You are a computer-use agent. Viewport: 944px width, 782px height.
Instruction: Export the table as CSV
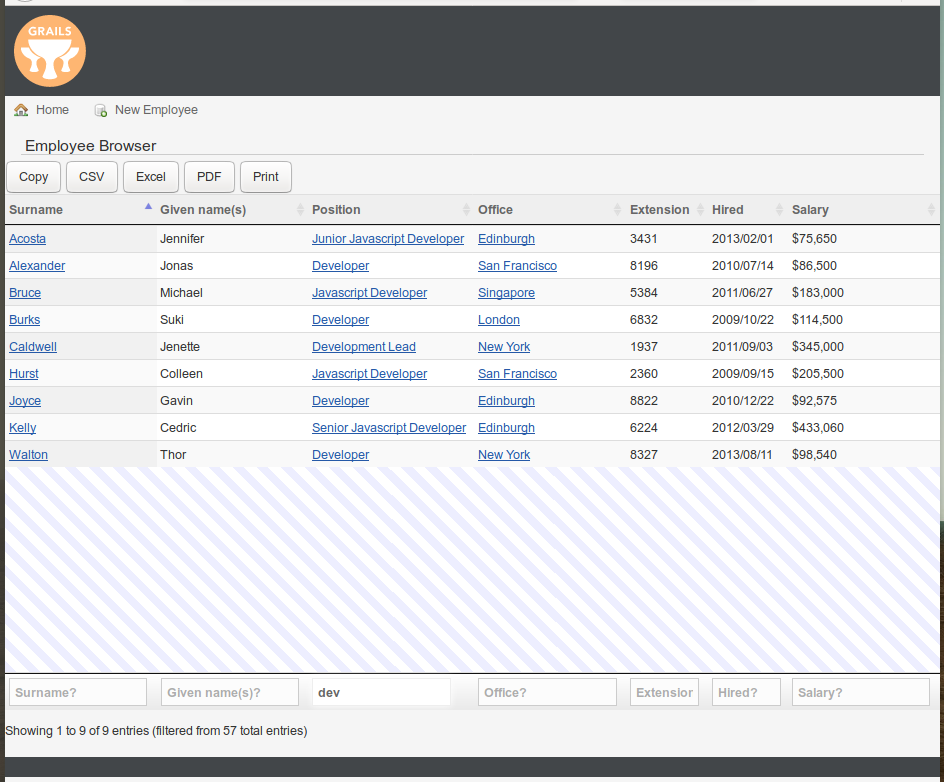91,176
